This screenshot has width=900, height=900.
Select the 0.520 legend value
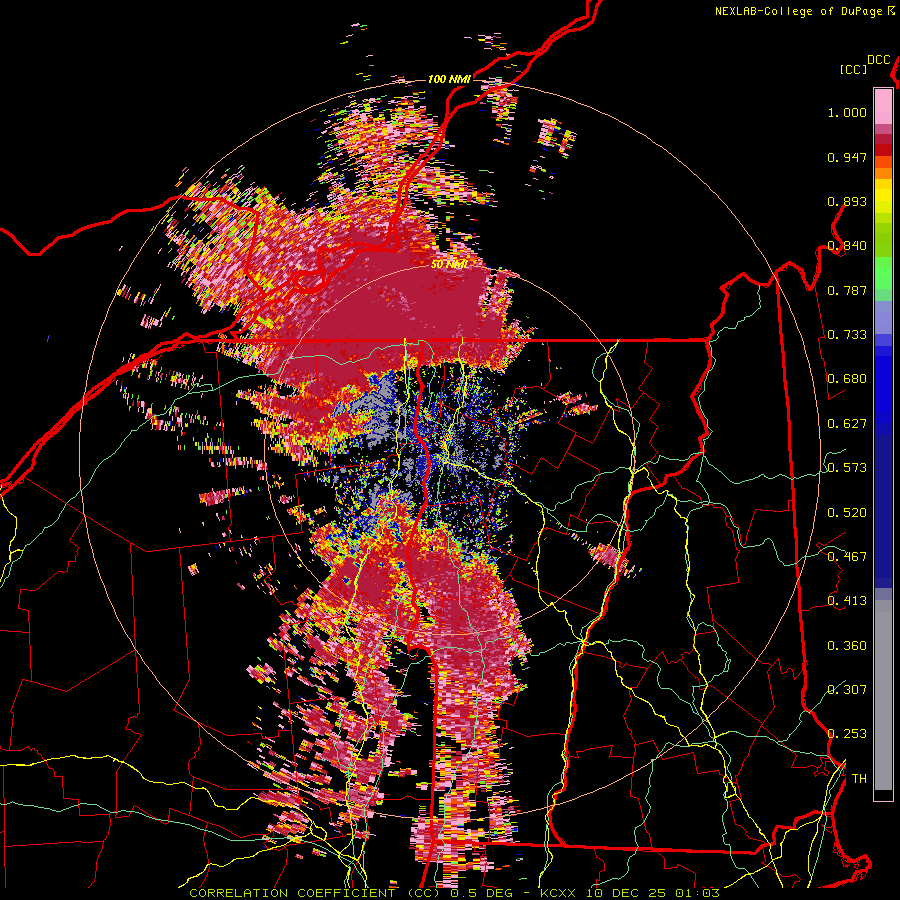point(847,512)
